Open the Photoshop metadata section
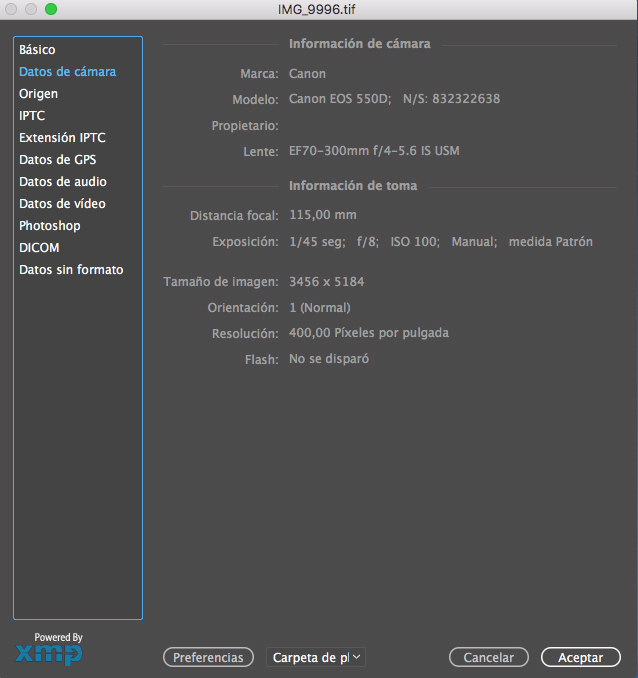 pyautogui.click(x=50, y=226)
